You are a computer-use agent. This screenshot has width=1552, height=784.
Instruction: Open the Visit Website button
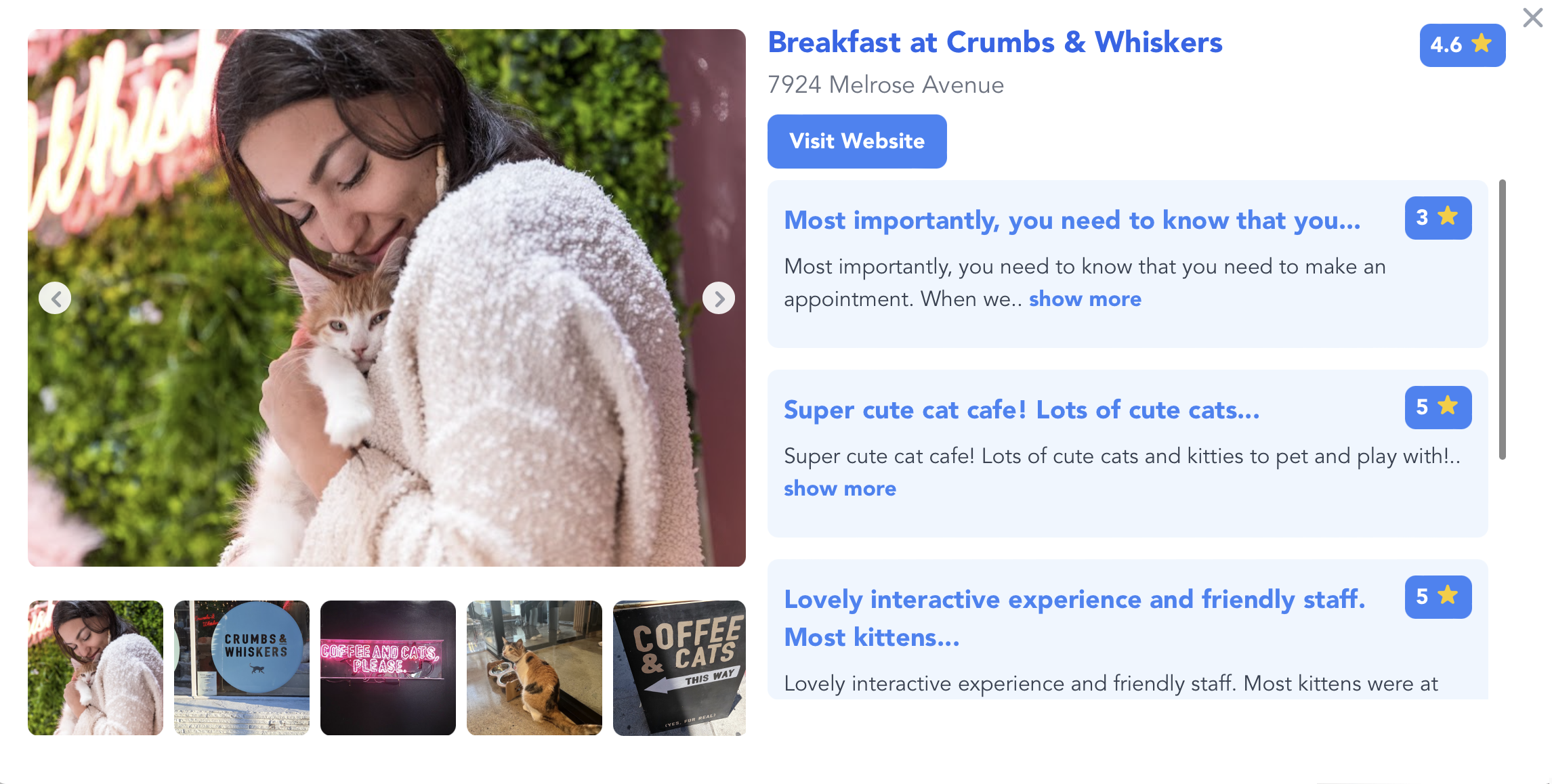(x=856, y=141)
